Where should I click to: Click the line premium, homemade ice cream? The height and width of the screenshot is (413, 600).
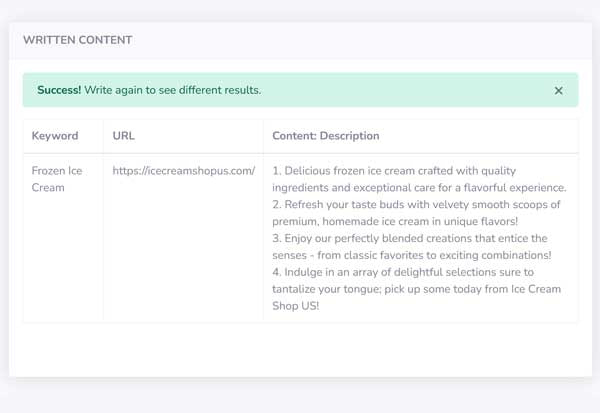coord(395,221)
